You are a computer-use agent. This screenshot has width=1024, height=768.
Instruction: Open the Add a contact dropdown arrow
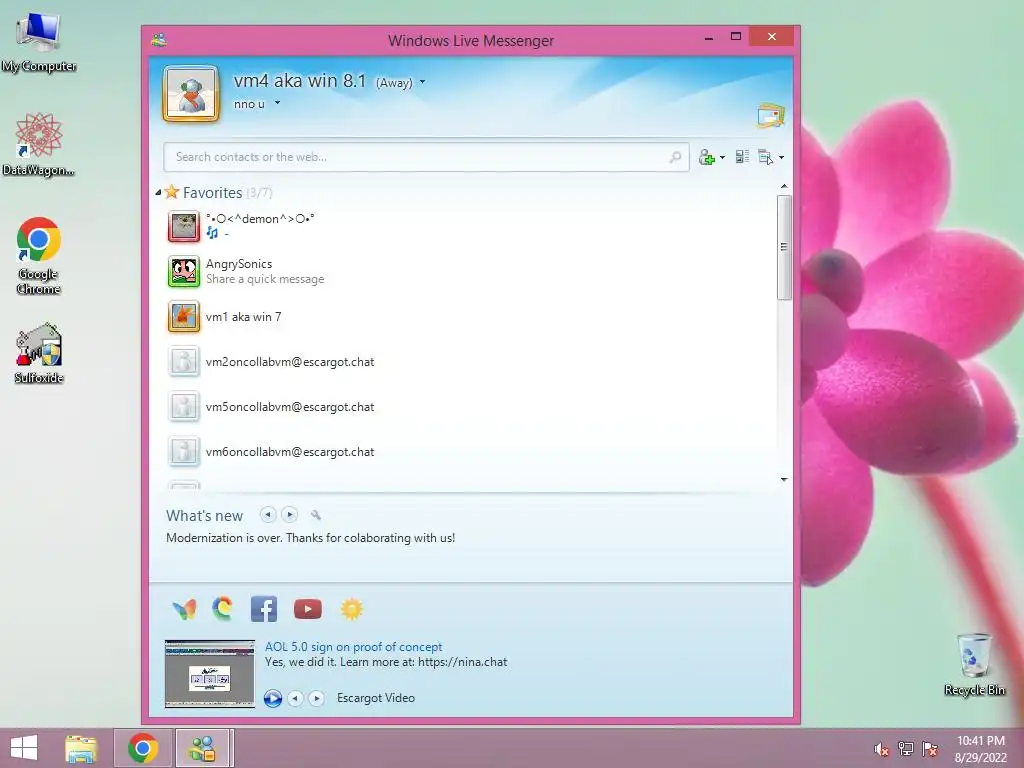722,157
